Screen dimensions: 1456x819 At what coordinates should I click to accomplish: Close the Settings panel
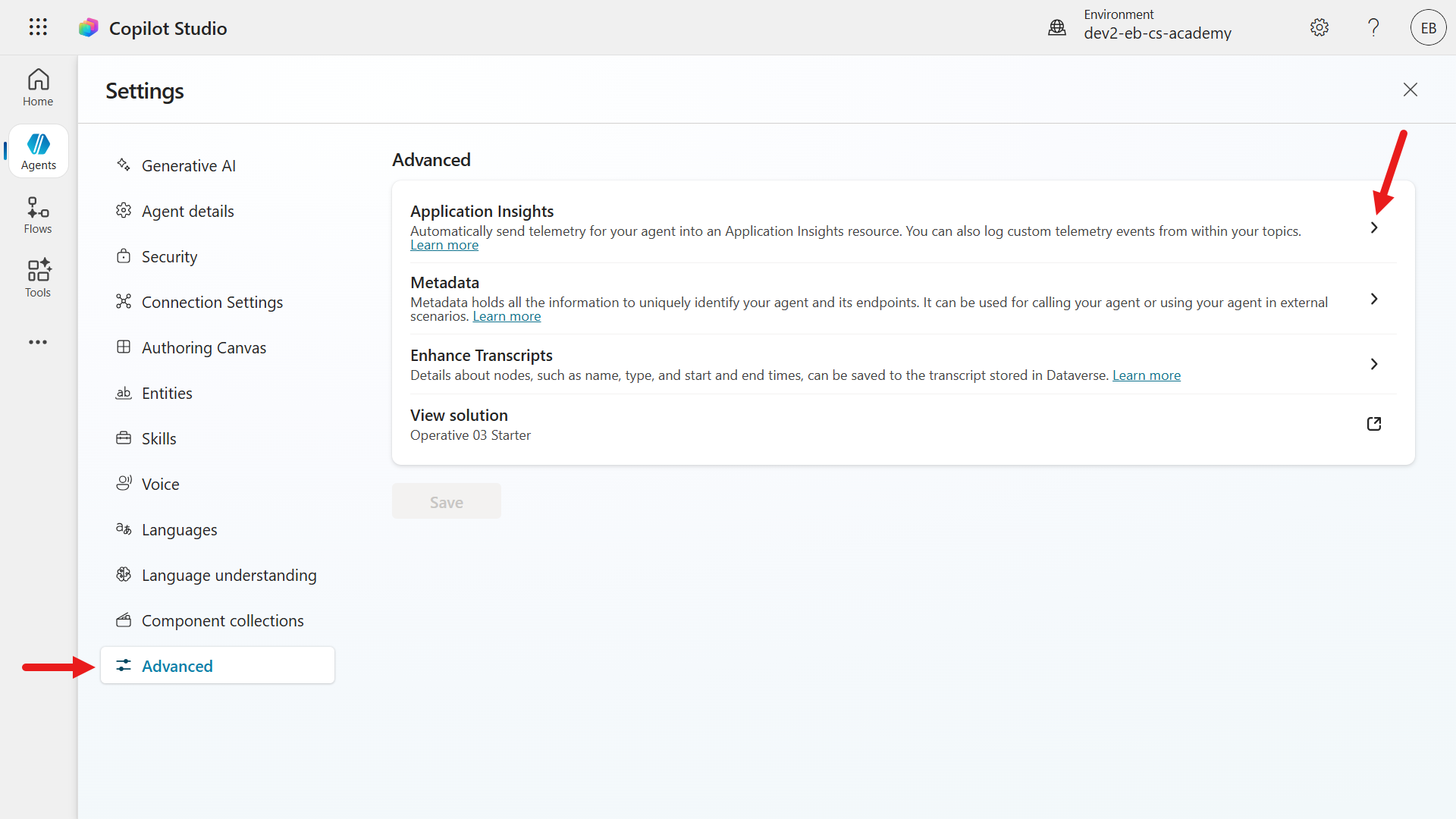click(1410, 89)
